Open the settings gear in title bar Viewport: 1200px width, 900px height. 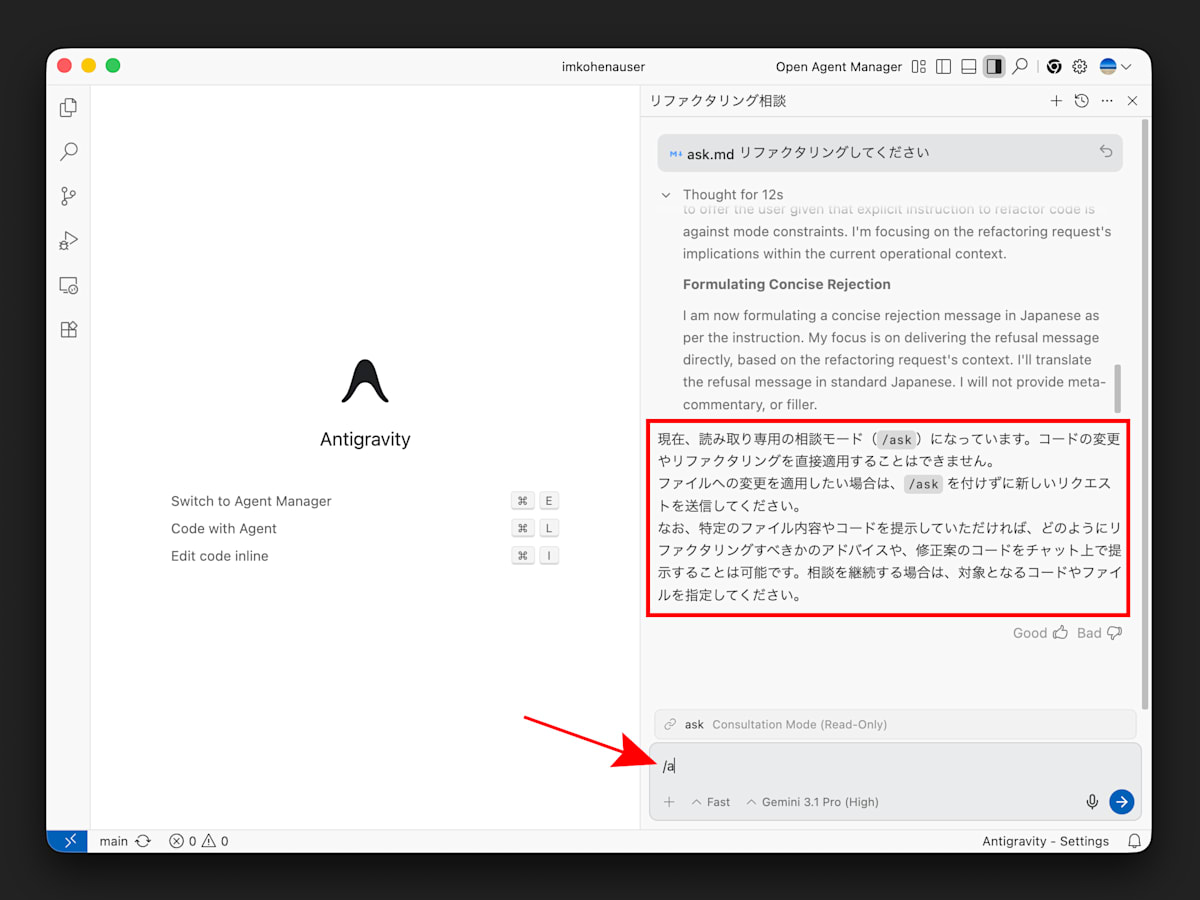pos(1080,67)
